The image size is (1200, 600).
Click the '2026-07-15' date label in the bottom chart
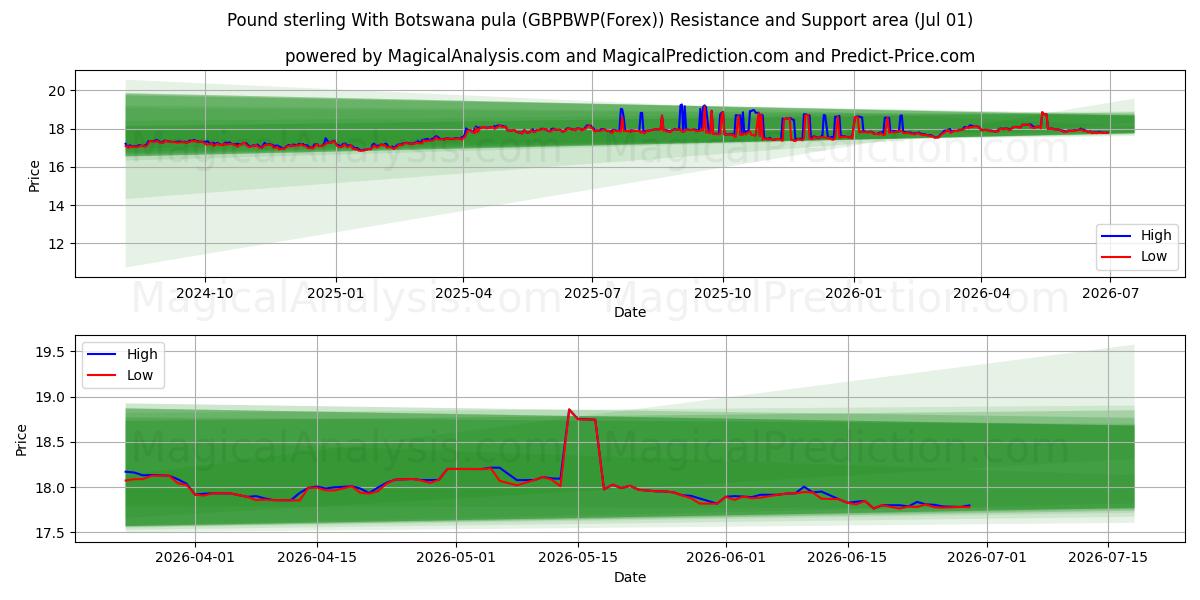(1109, 557)
